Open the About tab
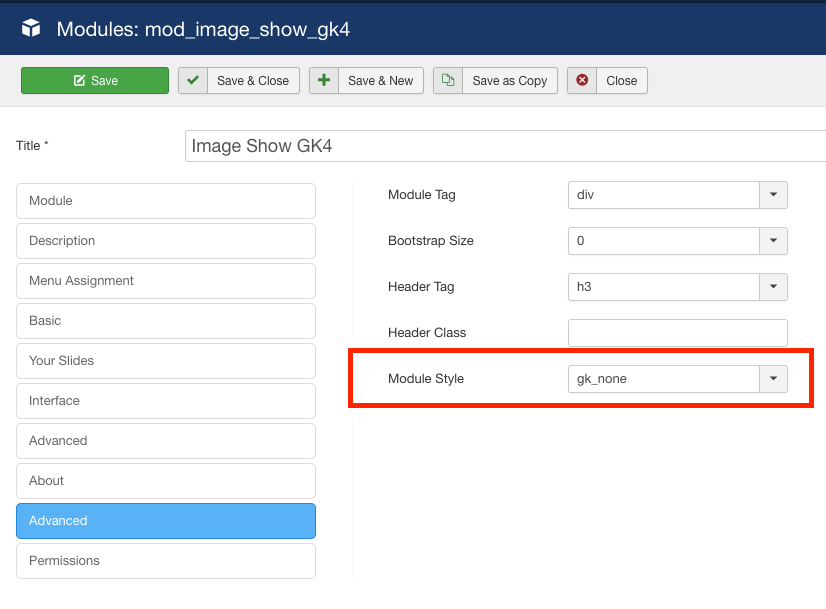This screenshot has height=609, width=826. click(166, 481)
